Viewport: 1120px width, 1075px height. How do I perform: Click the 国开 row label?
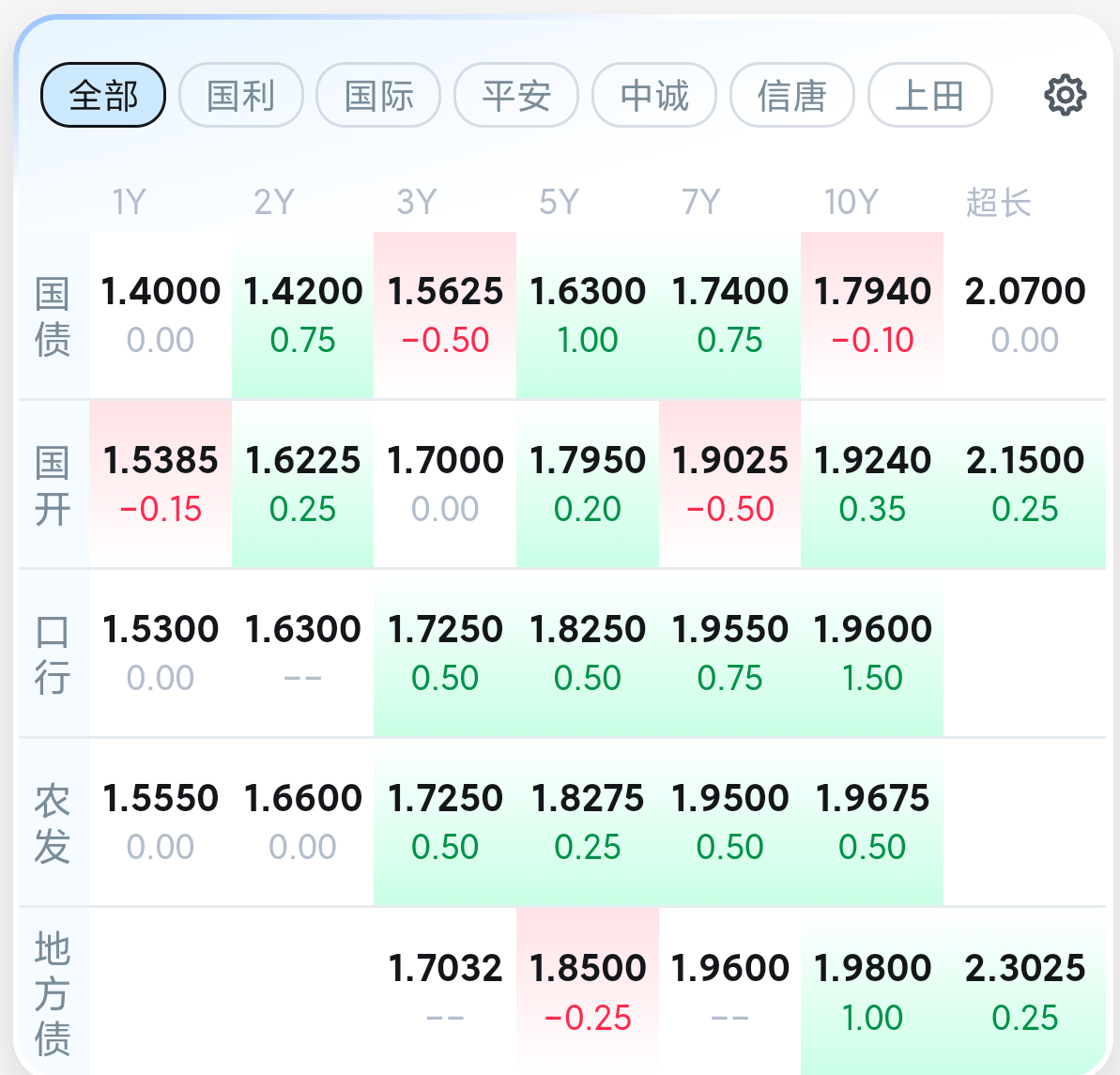coord(53,485)
